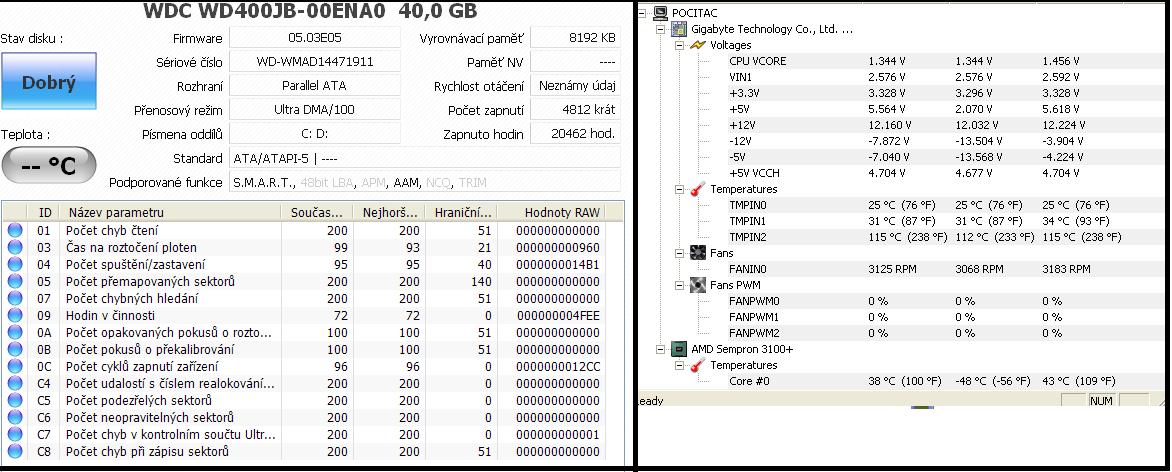Click the Fans PWM fan icon
Viewport: 1172px width, 472px height.
pyautogui.click(x=697, y=285)
